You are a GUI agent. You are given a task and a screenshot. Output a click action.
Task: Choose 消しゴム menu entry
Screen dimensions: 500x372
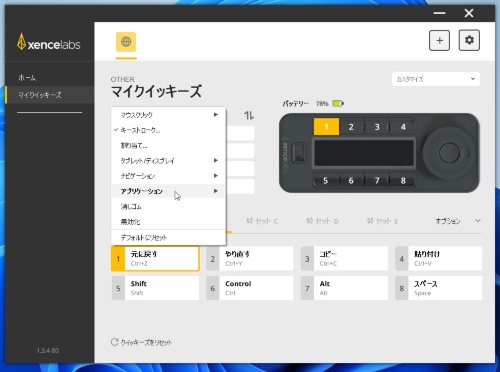point(169,206)
